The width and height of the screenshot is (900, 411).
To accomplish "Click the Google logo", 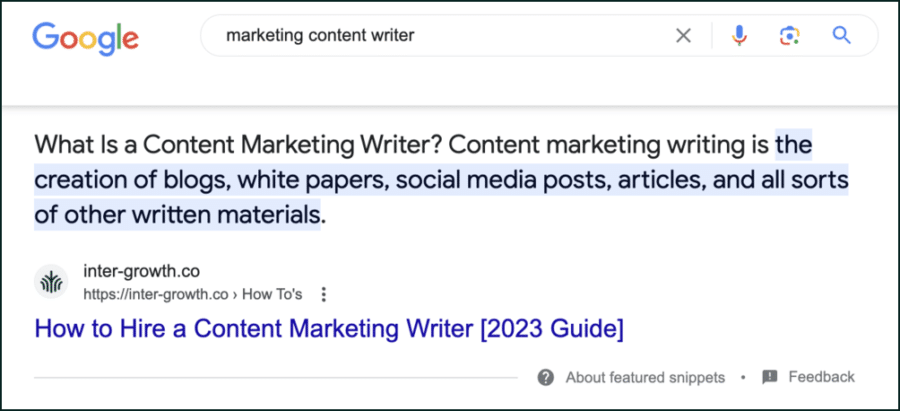I will (x=85, y=37).
